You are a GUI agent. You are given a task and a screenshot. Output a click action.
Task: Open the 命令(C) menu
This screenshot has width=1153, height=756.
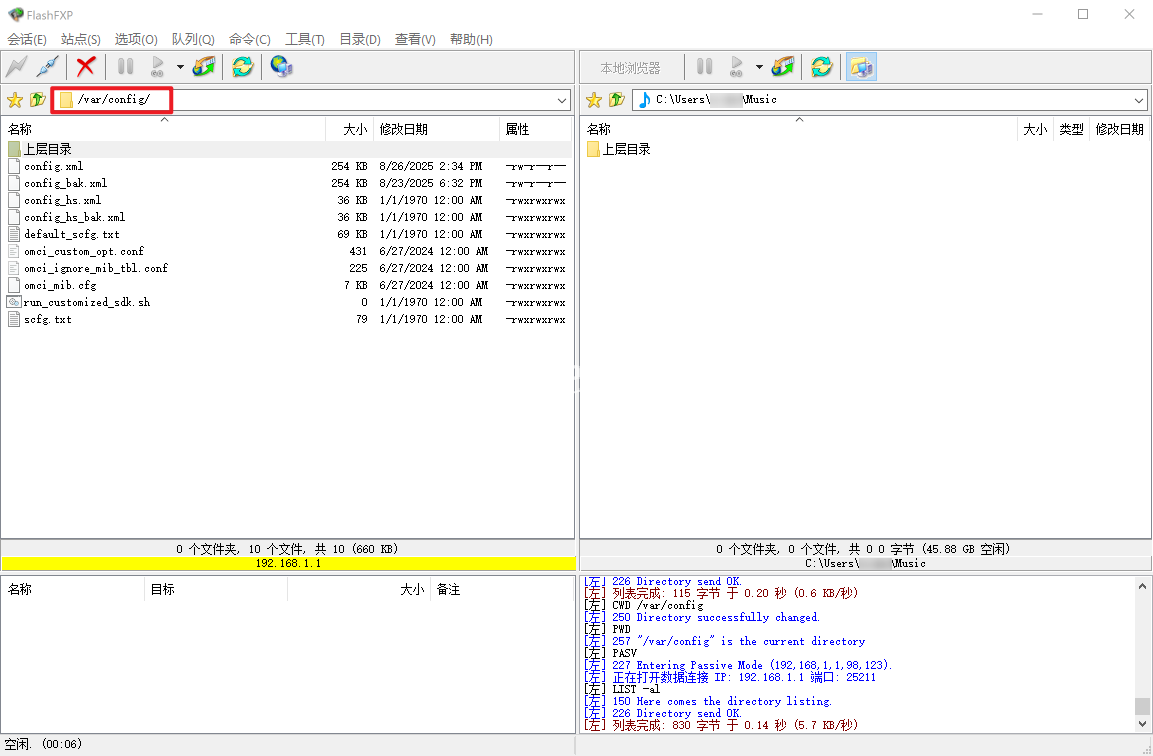tap(249, 39)
